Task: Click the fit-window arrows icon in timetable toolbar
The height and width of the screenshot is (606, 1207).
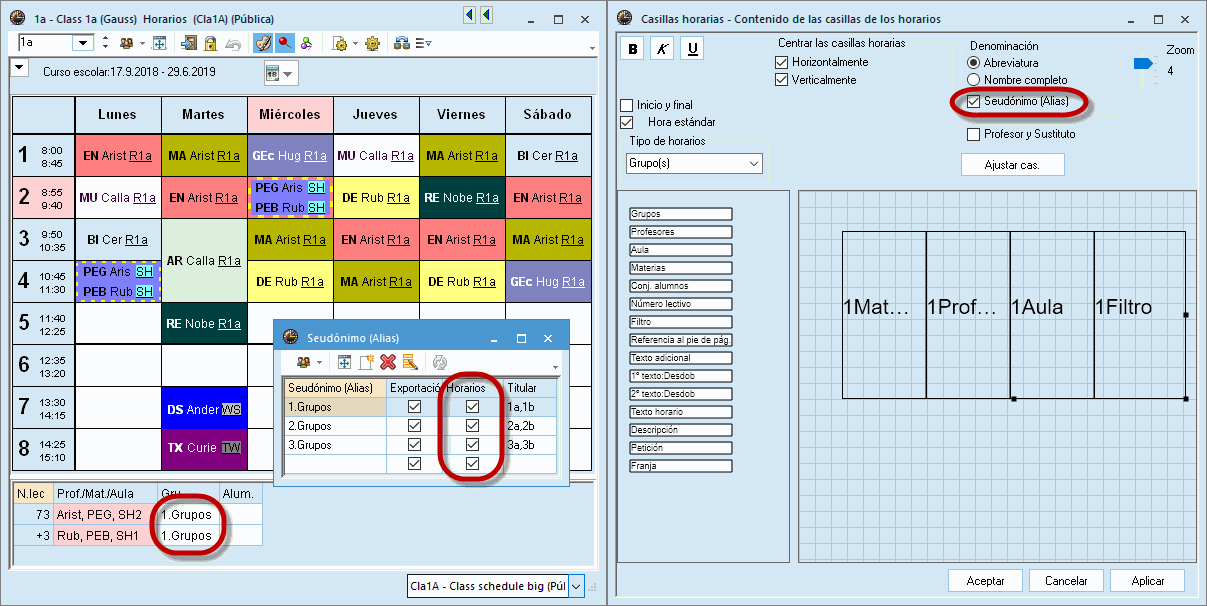Action: pyautogui.click(x=159, y=43)
